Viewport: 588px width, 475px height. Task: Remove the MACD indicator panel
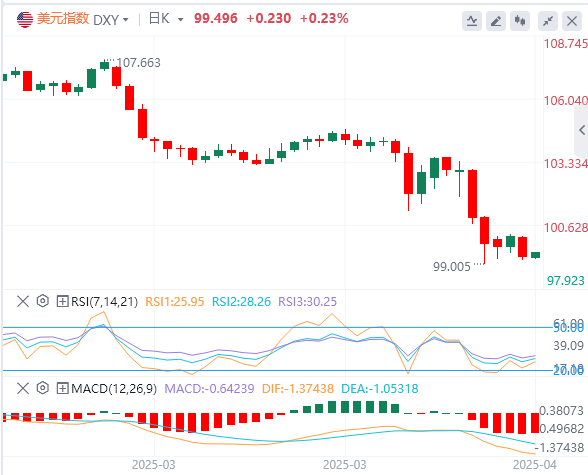[23, 388]
